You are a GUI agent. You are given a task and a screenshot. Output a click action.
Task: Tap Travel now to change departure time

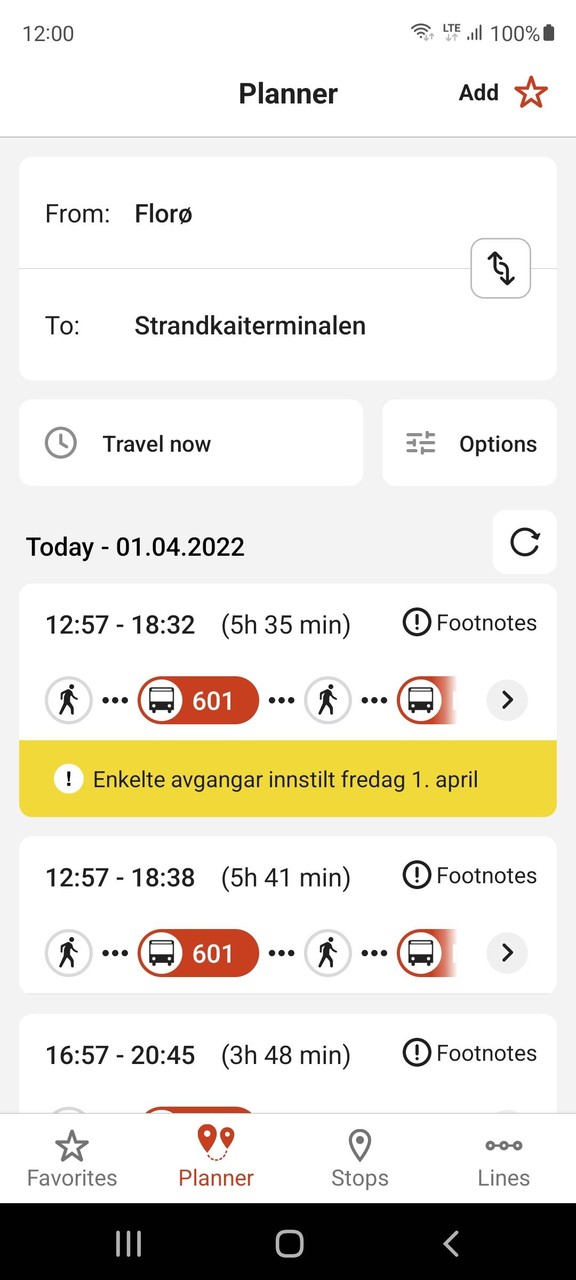(157, 443)
